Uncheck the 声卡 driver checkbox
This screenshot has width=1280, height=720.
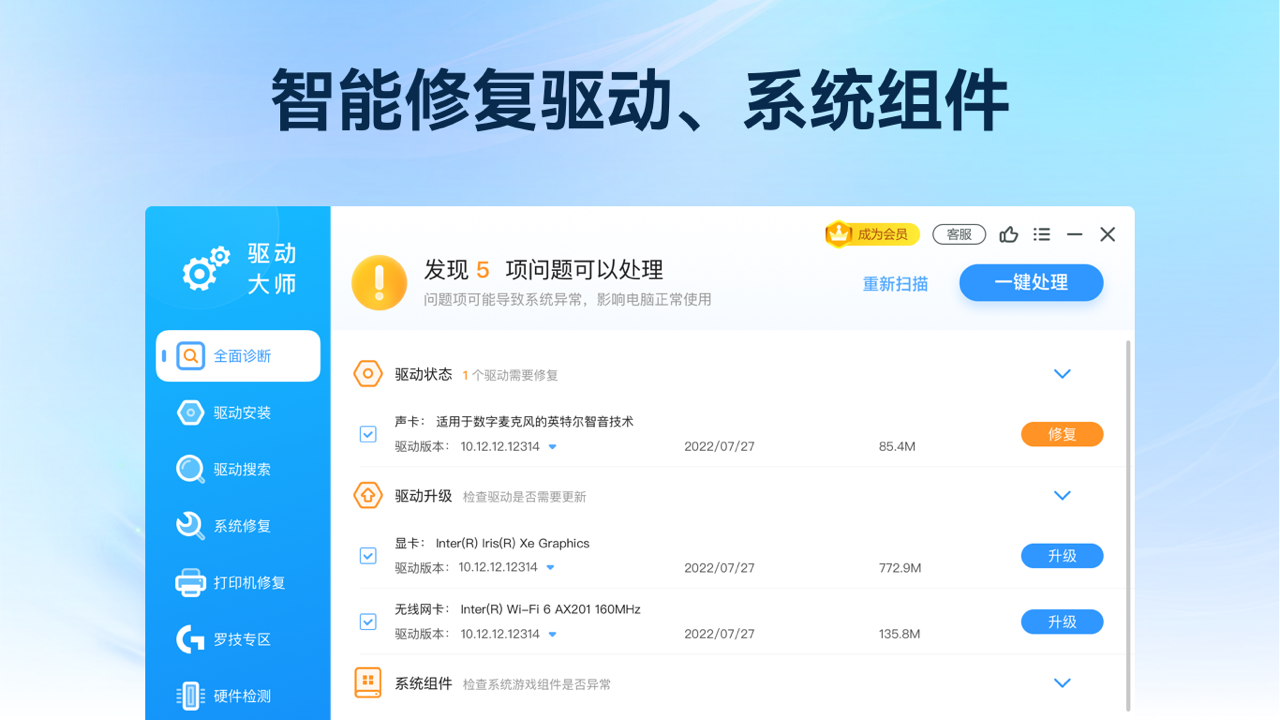[368, 434]
